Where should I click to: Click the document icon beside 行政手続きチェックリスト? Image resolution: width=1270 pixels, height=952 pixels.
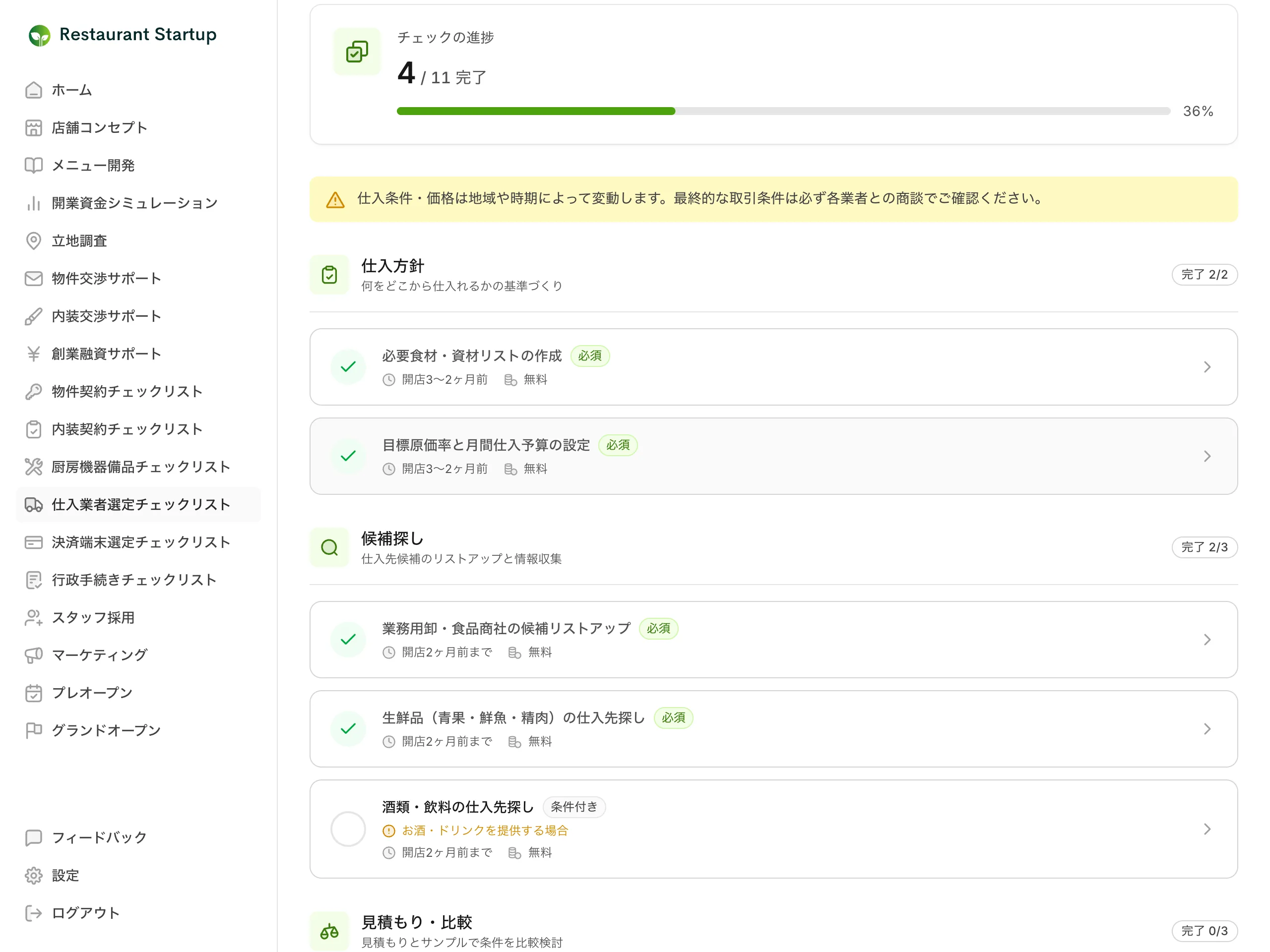[34, 580]
